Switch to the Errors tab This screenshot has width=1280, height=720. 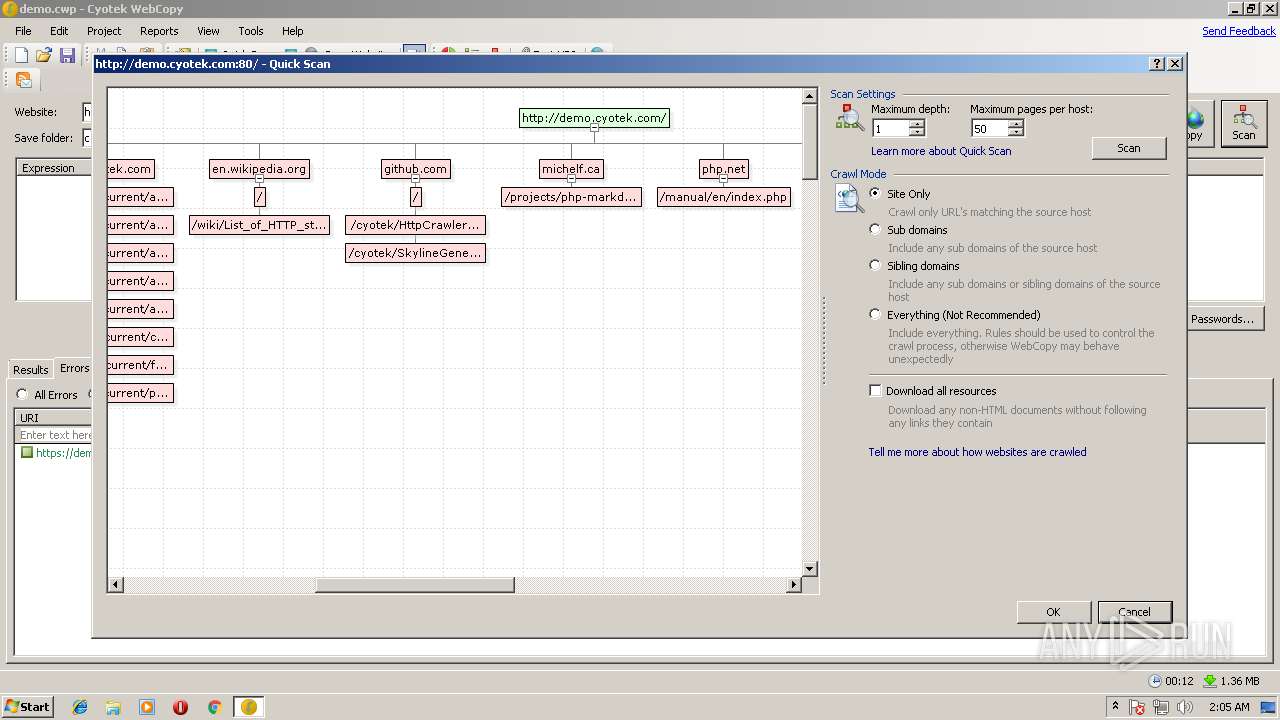click(74, 368)
